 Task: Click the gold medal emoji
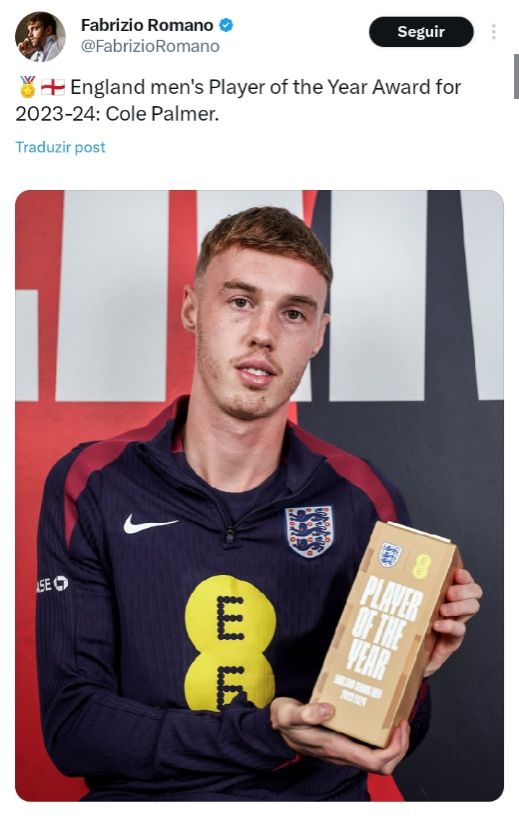point(27,87)
